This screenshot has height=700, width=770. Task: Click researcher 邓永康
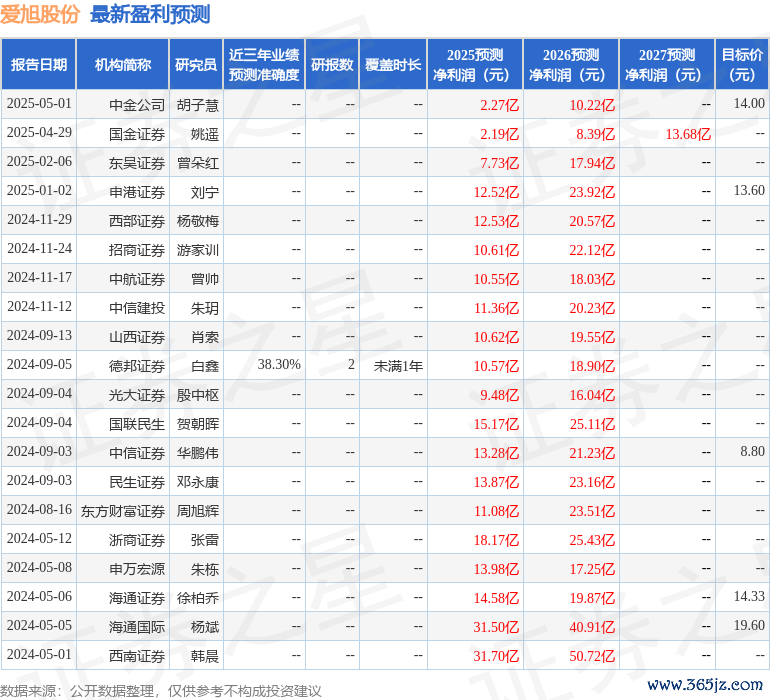click(198, 482)
